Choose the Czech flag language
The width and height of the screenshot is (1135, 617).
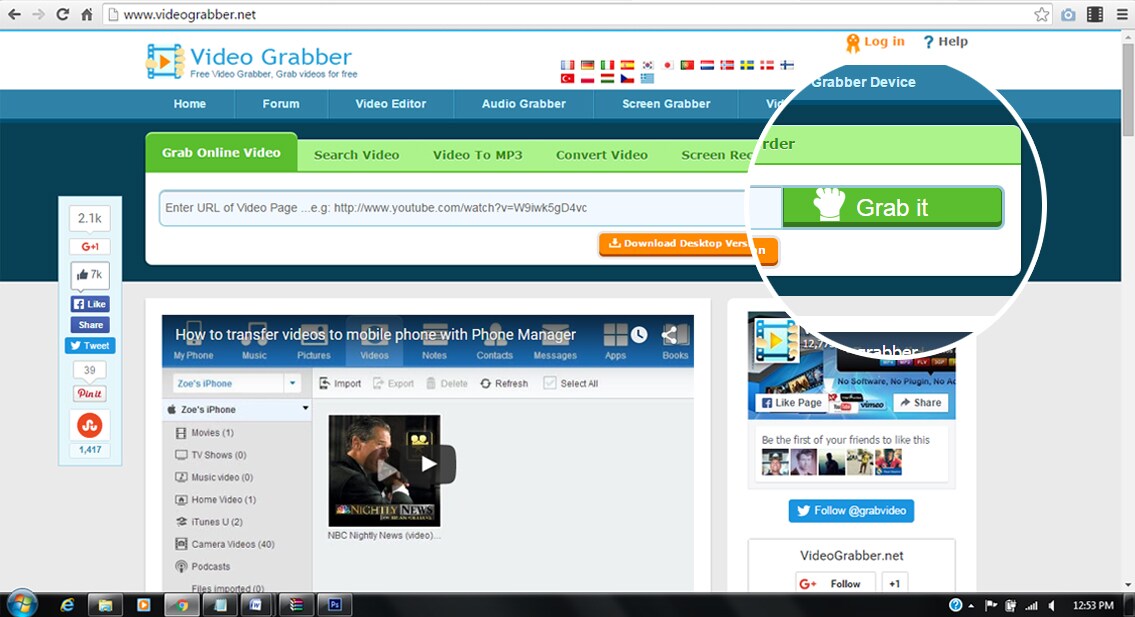point(627,78)
